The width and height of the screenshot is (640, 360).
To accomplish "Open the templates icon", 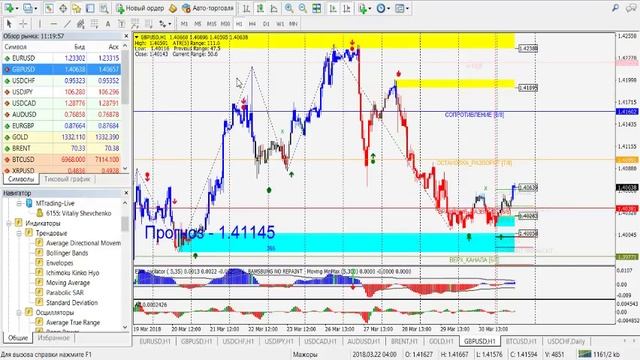I will click(x=400, y=8).
